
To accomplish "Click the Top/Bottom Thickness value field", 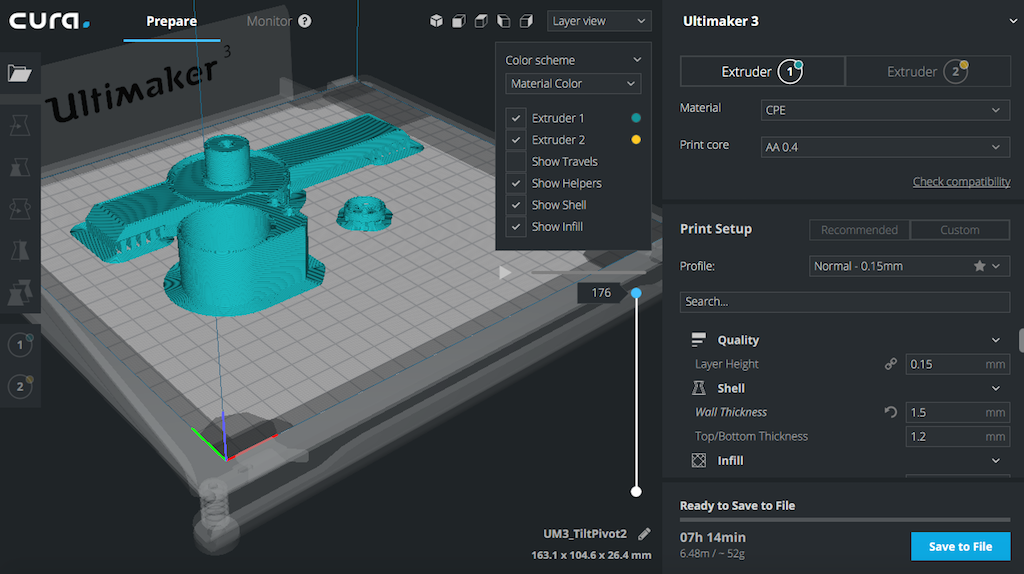I will pyautogui.click(x=957, y=436).
